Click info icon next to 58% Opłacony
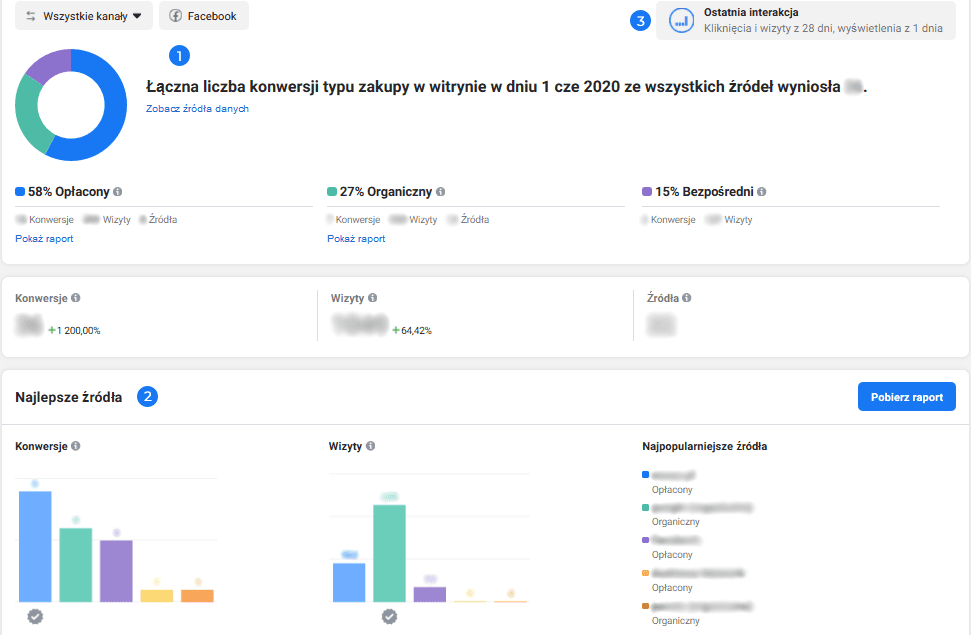 click(x=118, y=192)
